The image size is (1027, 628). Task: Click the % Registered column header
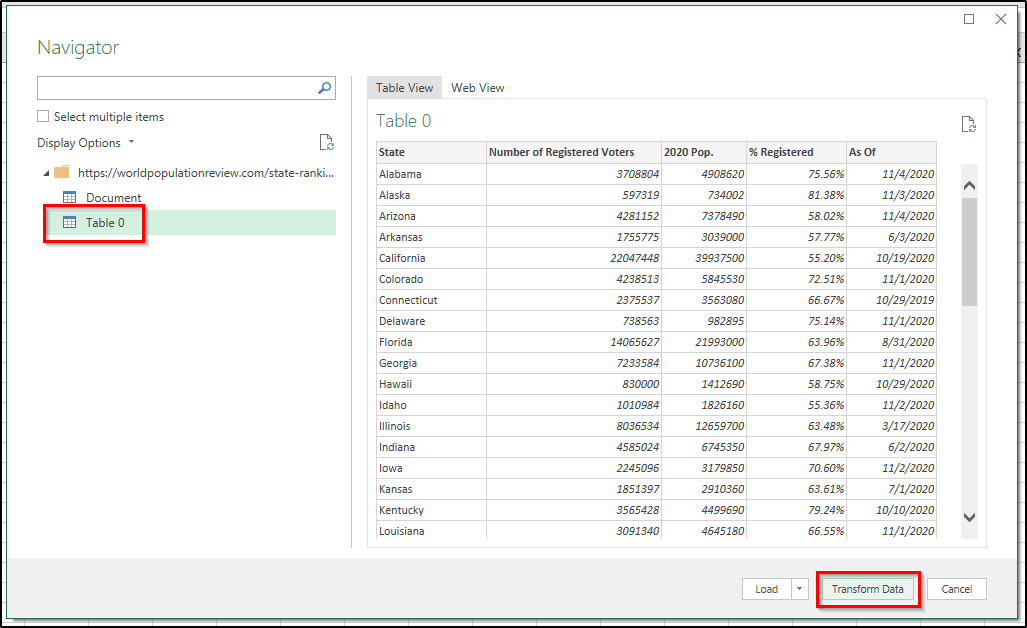(x=796, y=152)
